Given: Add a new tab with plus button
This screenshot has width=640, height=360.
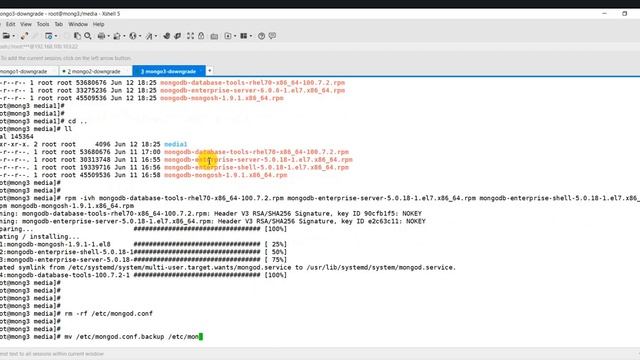Looking at the screenshot, I should pos(209,71).
